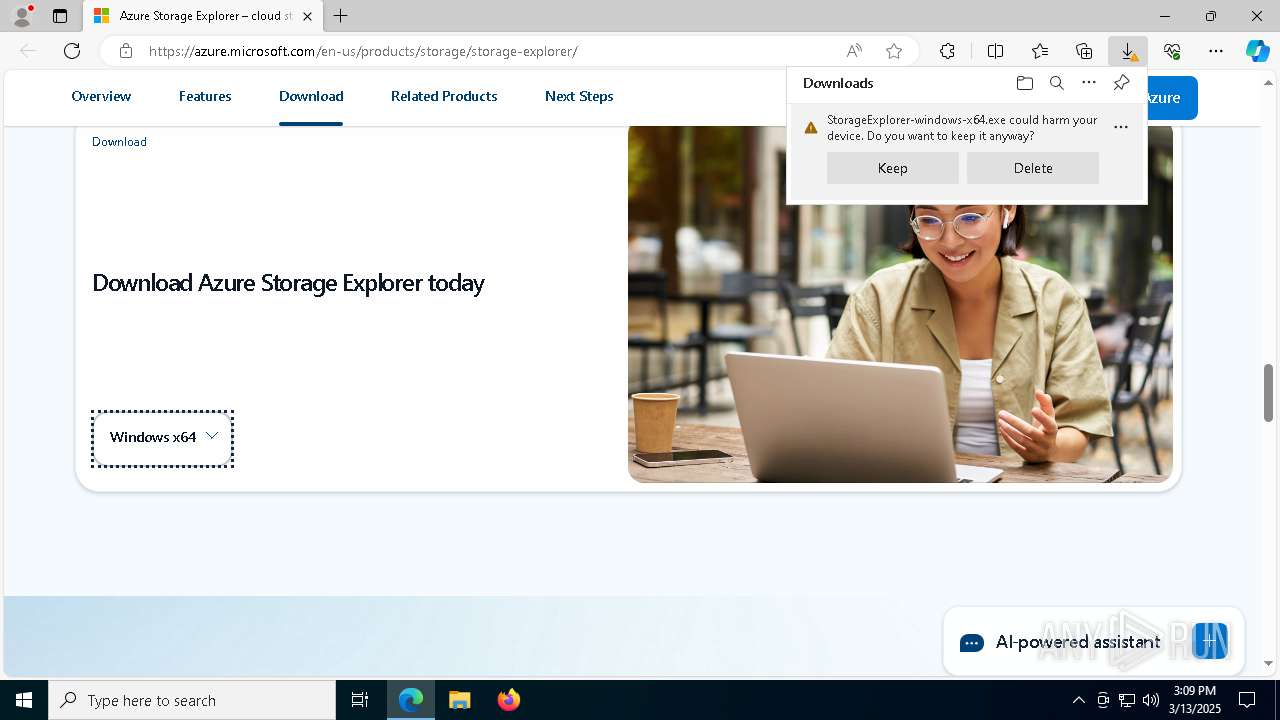Viewport: 1280px width, 720px height.
Task: Open more actions for StorageExplorer download item
Action: click(x=1120, y=127)
